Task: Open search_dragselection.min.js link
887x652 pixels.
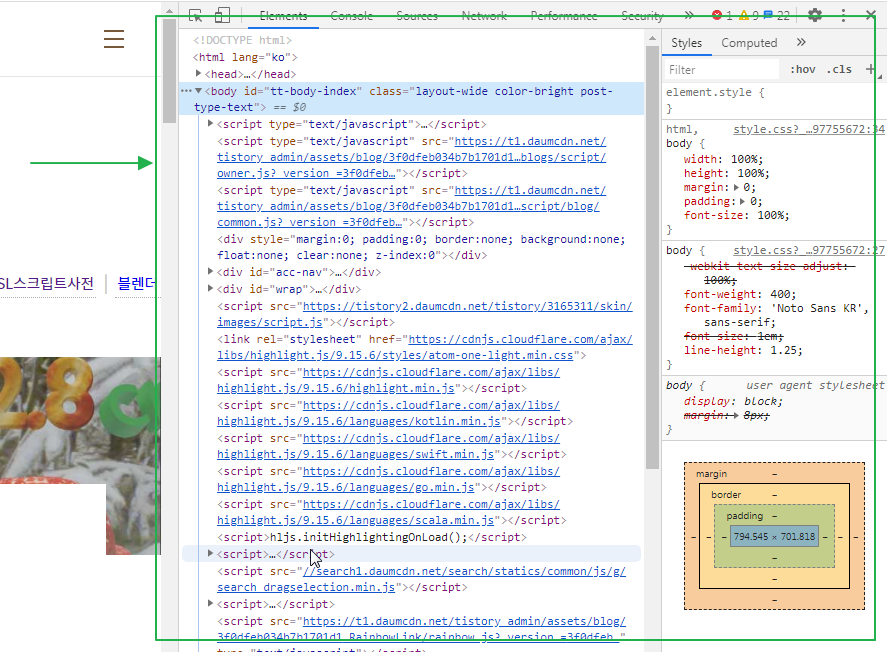Action: [x=421, y=579]
